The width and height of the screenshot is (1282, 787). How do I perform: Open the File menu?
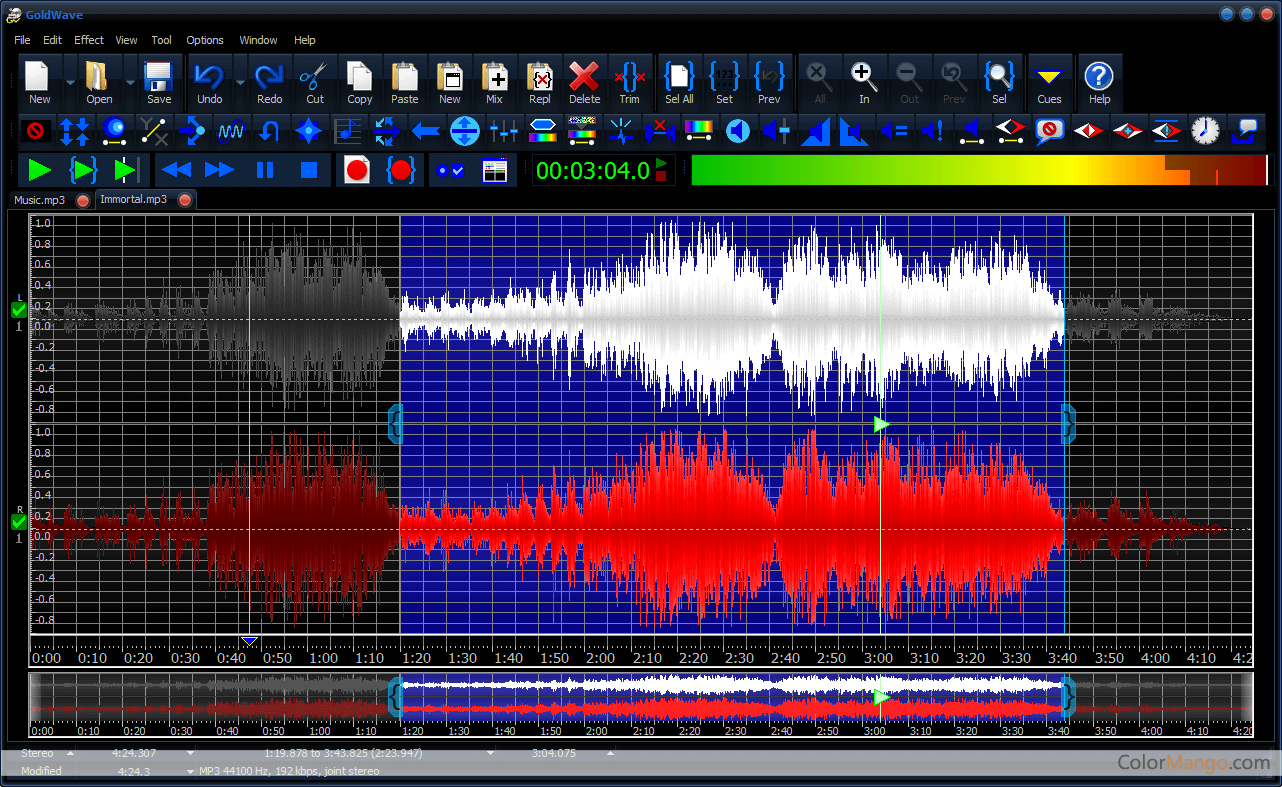(x=22, y=40)
